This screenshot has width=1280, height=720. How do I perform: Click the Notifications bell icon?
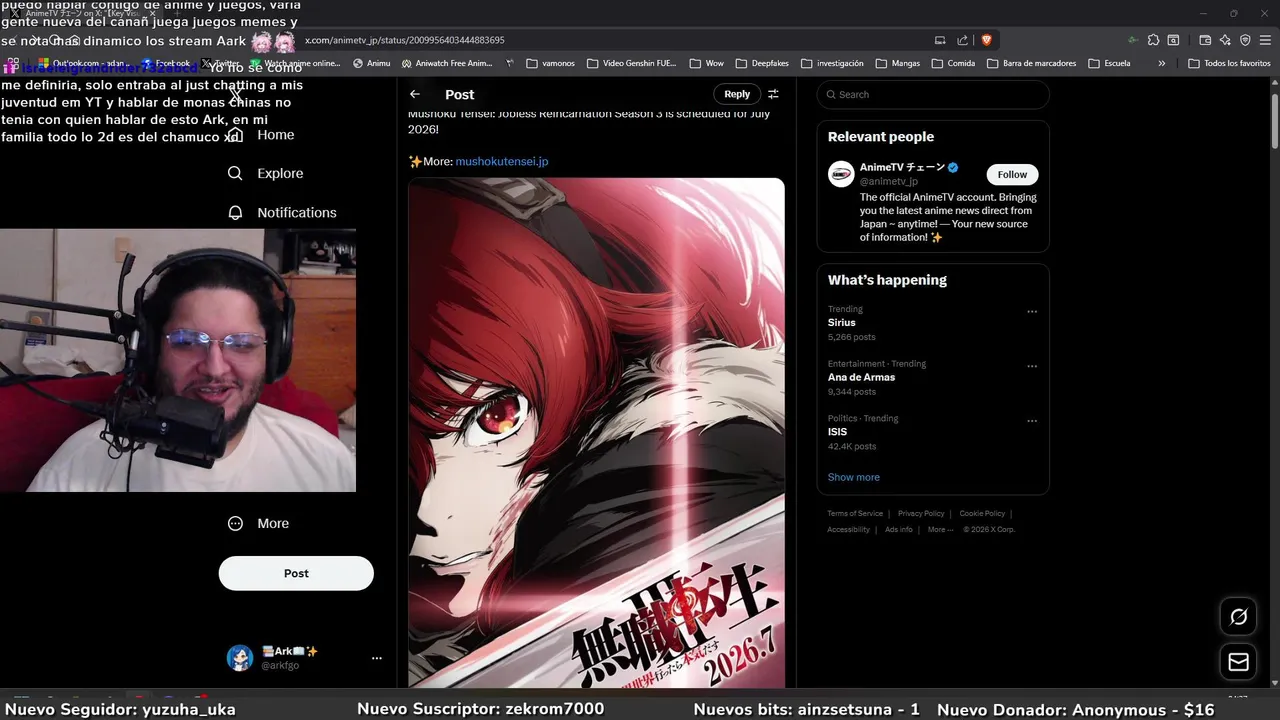click(235, 213)
